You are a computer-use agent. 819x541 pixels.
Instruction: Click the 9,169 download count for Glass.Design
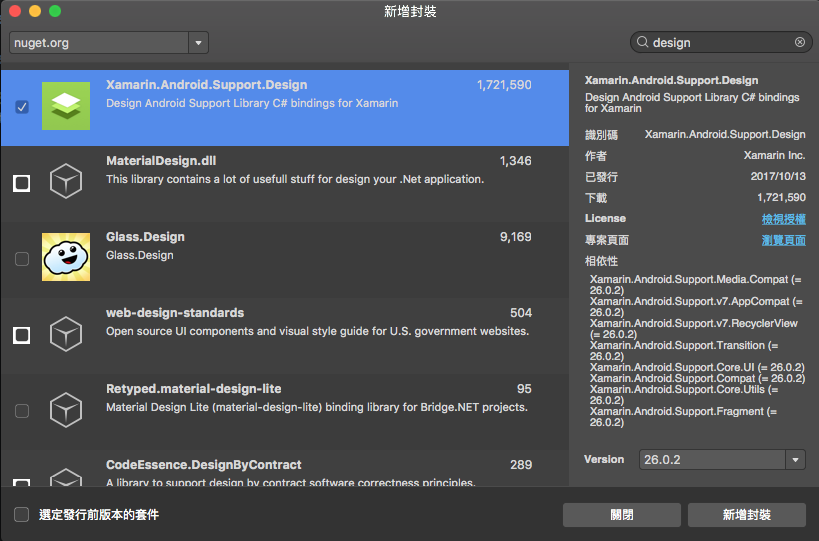[x=516, y=237]
